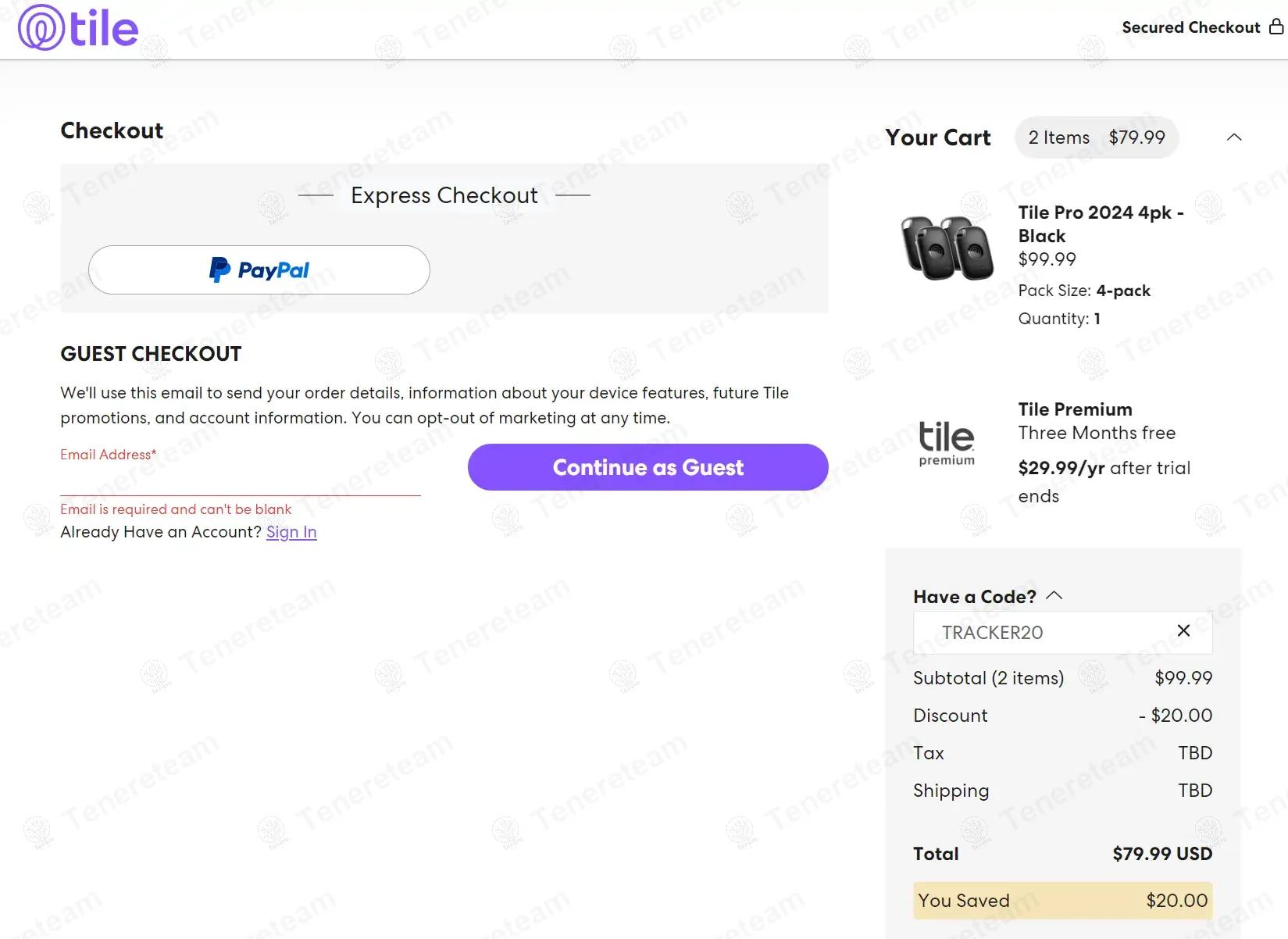Image resolution: width=1288 pixels, height=939 pixels.
Task: Click the Secured Checkout text label
Action: point(1190,27)
